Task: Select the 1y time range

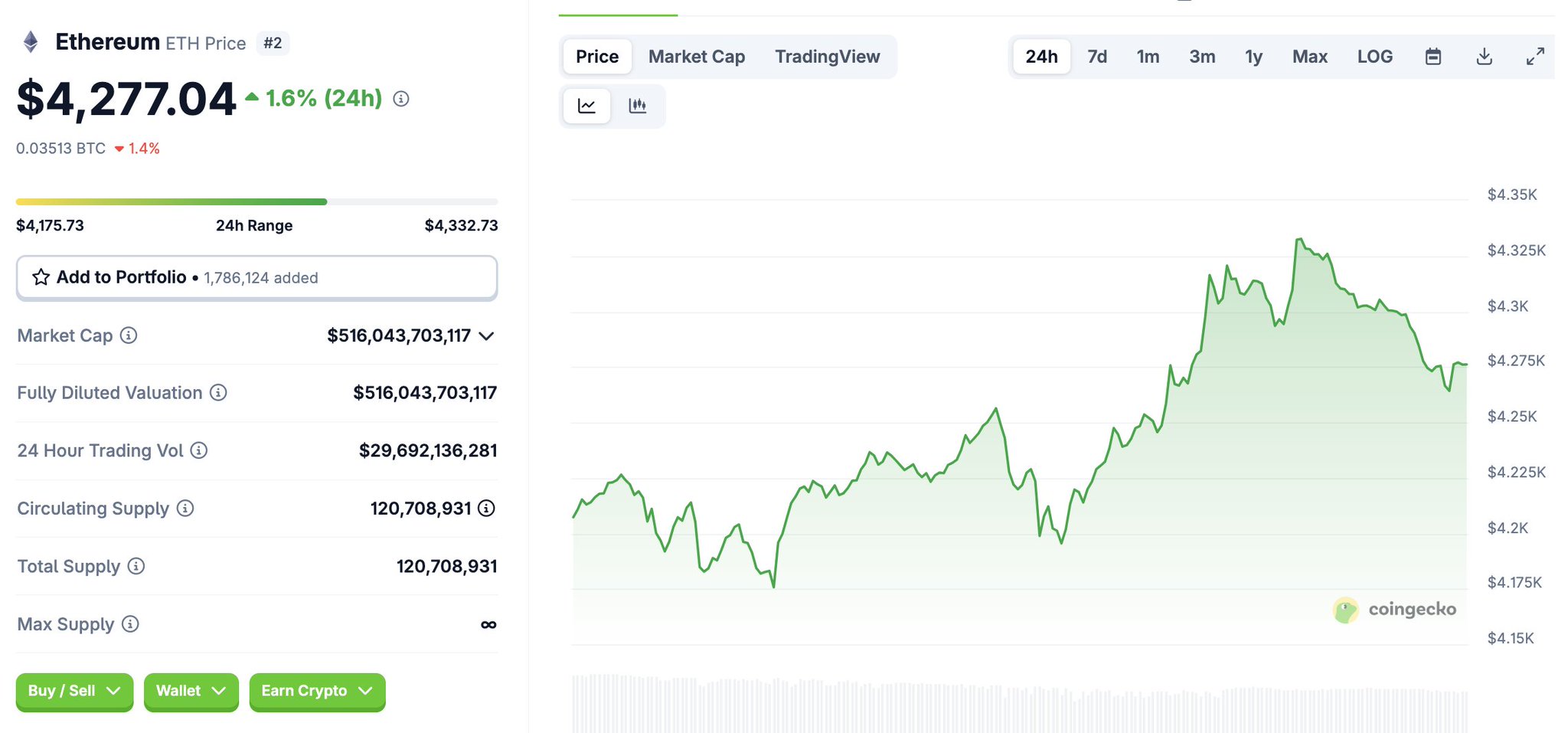Action: pos(1253,57)
